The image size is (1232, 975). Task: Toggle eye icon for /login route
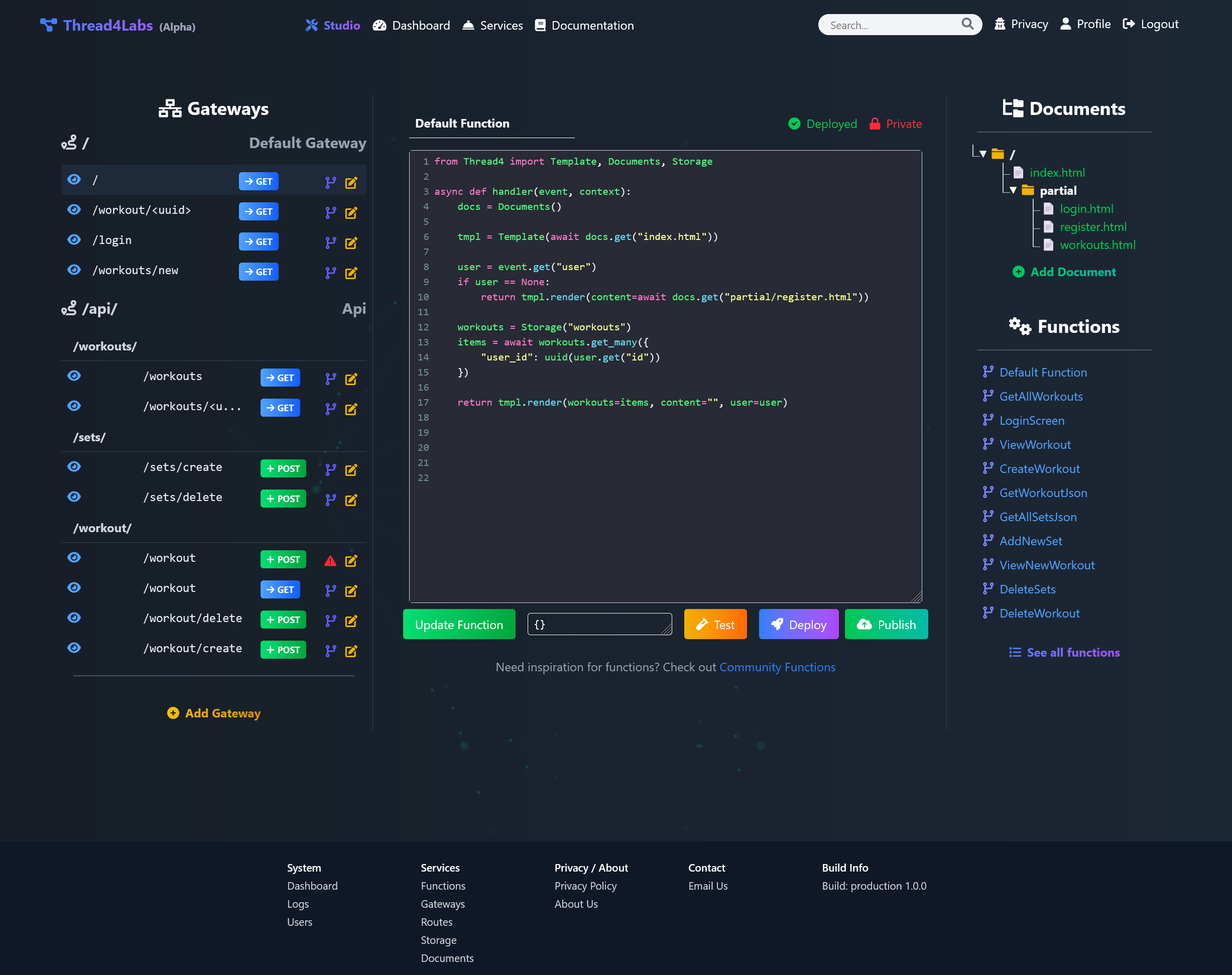74,240
